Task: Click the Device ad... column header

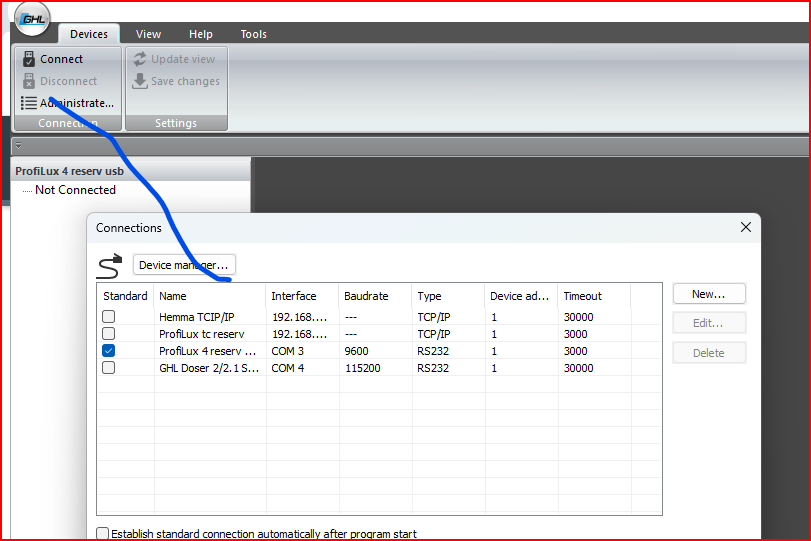Action: (521, 296)
